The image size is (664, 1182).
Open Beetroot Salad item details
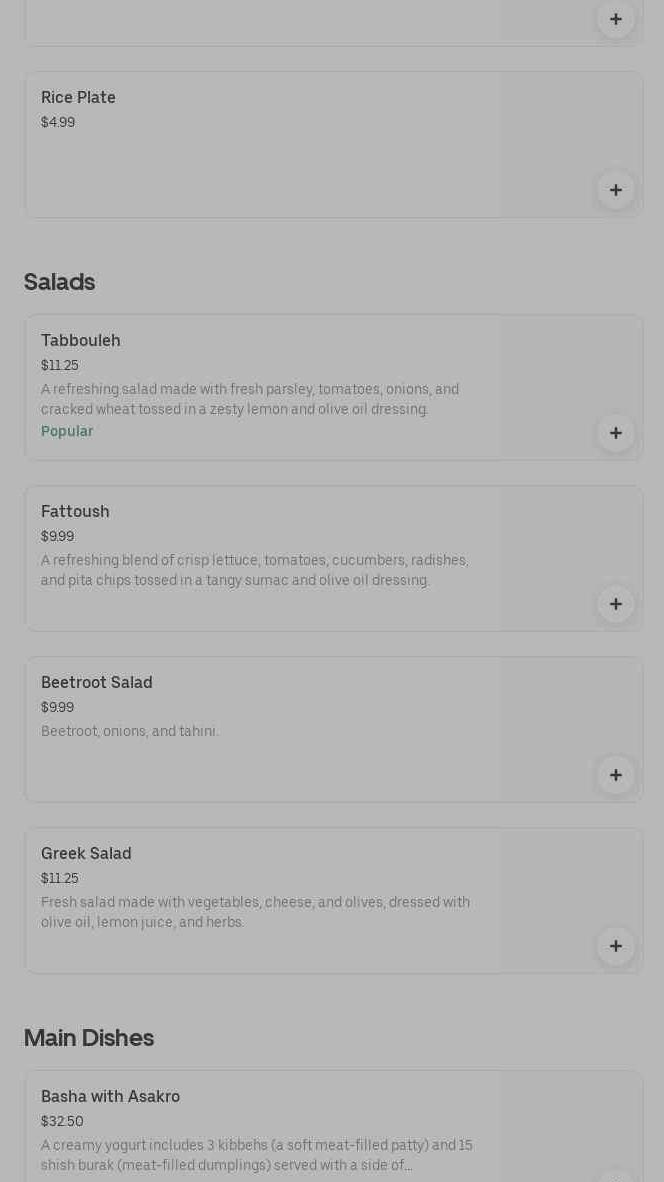tap(96, 682)
